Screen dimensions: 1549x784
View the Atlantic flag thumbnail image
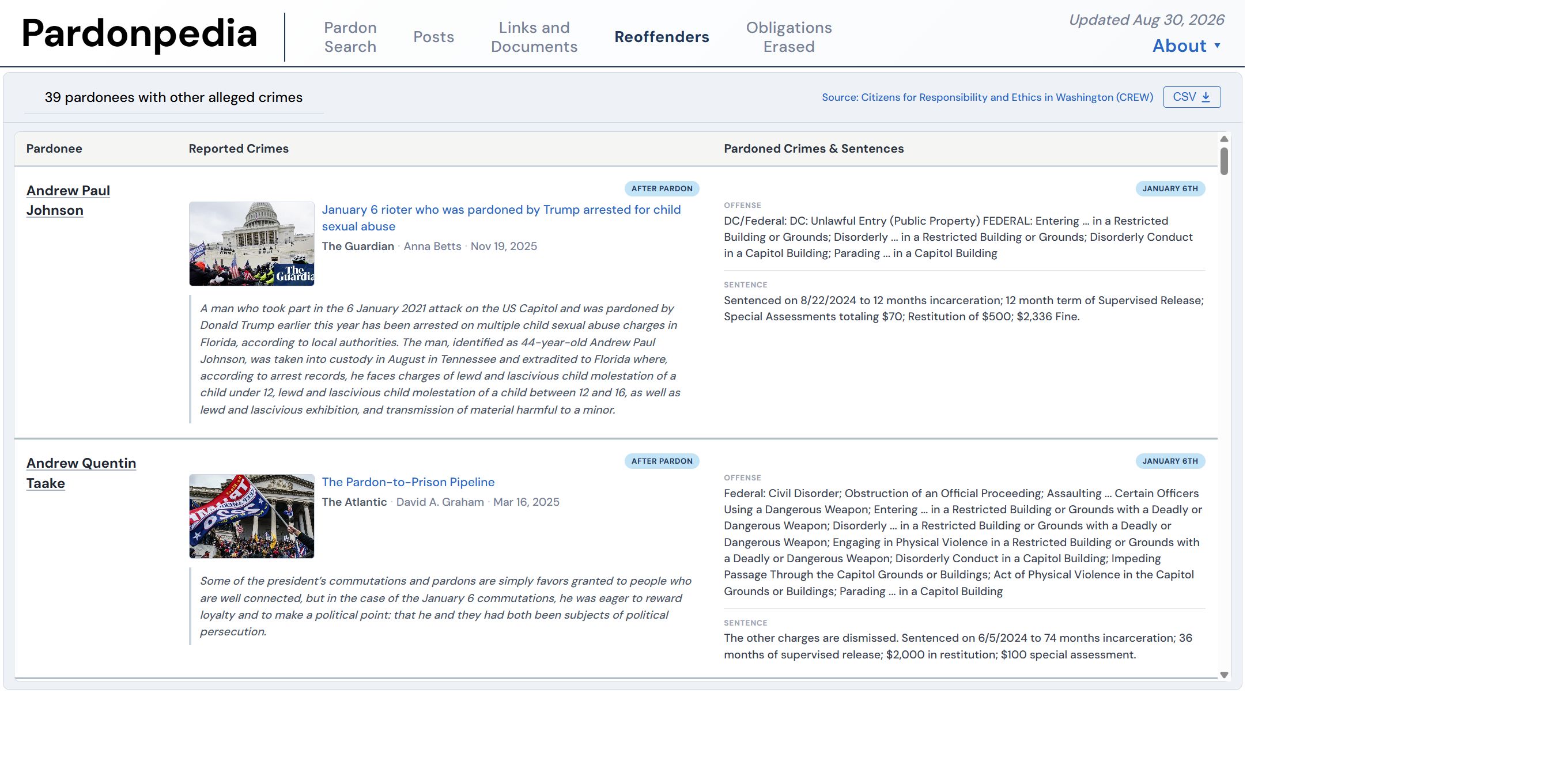[x=251, y=516]
